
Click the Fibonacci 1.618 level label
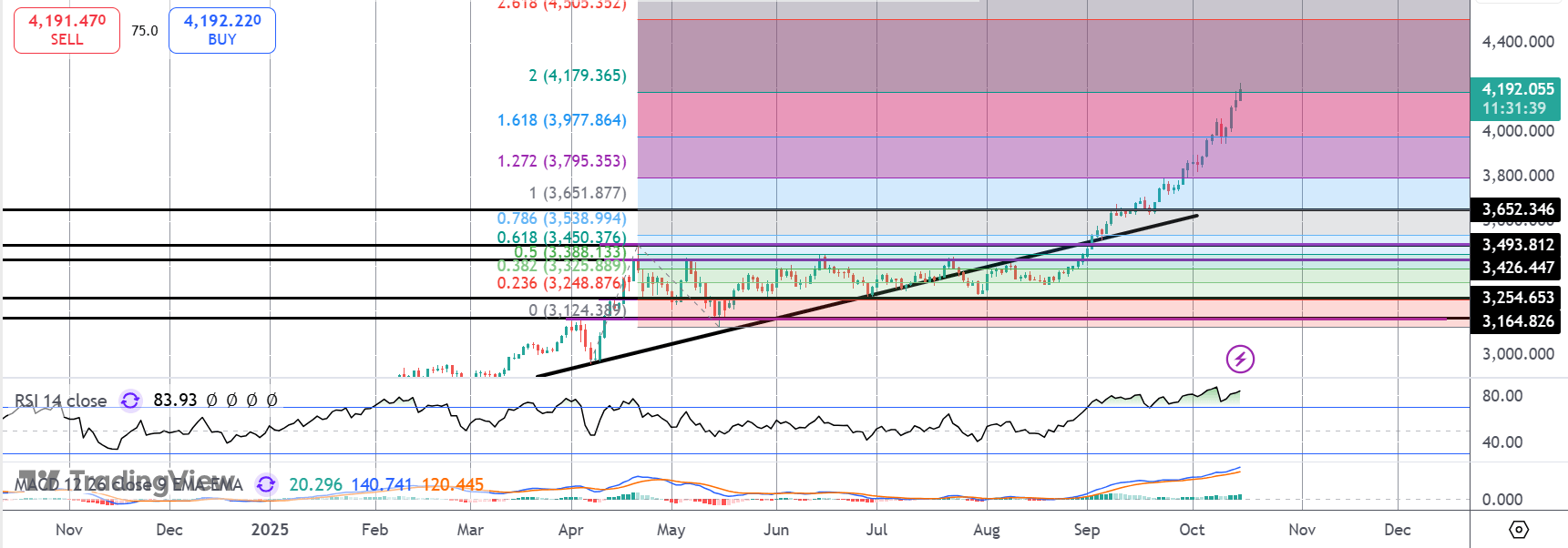coord(561,120)
